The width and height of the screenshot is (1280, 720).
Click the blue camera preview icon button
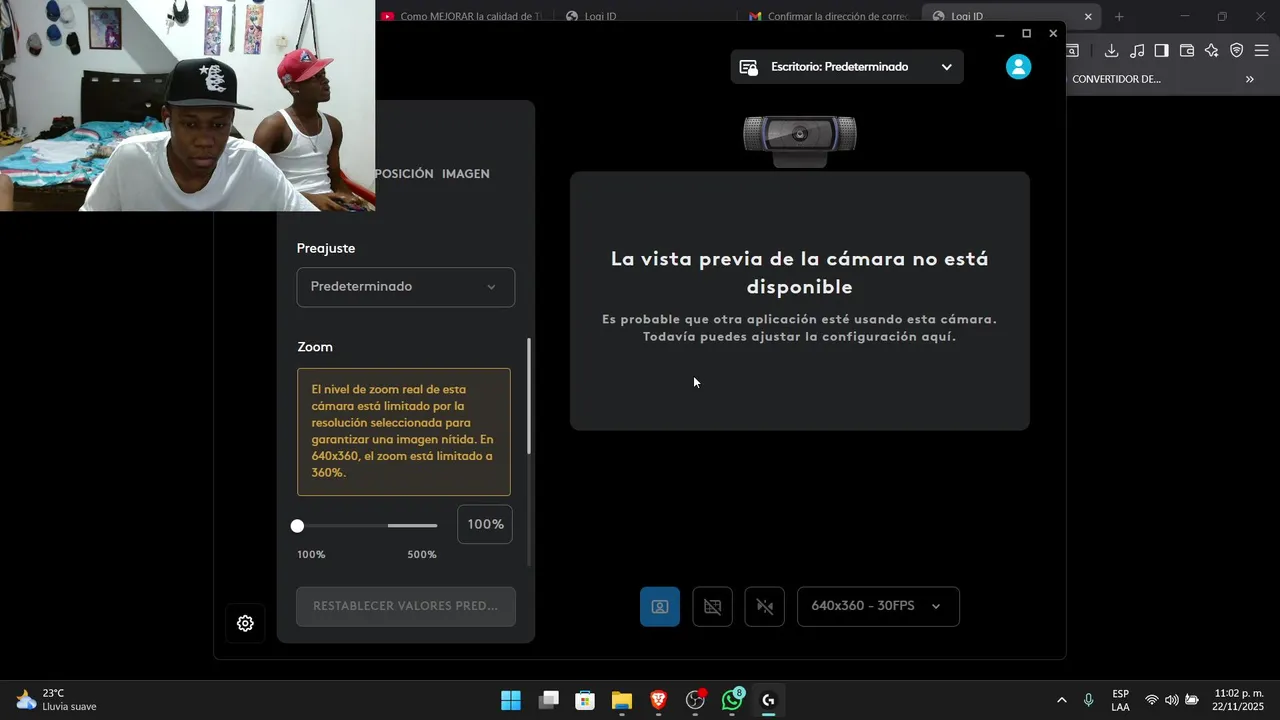pyautogui.click(x=660, y=607)
